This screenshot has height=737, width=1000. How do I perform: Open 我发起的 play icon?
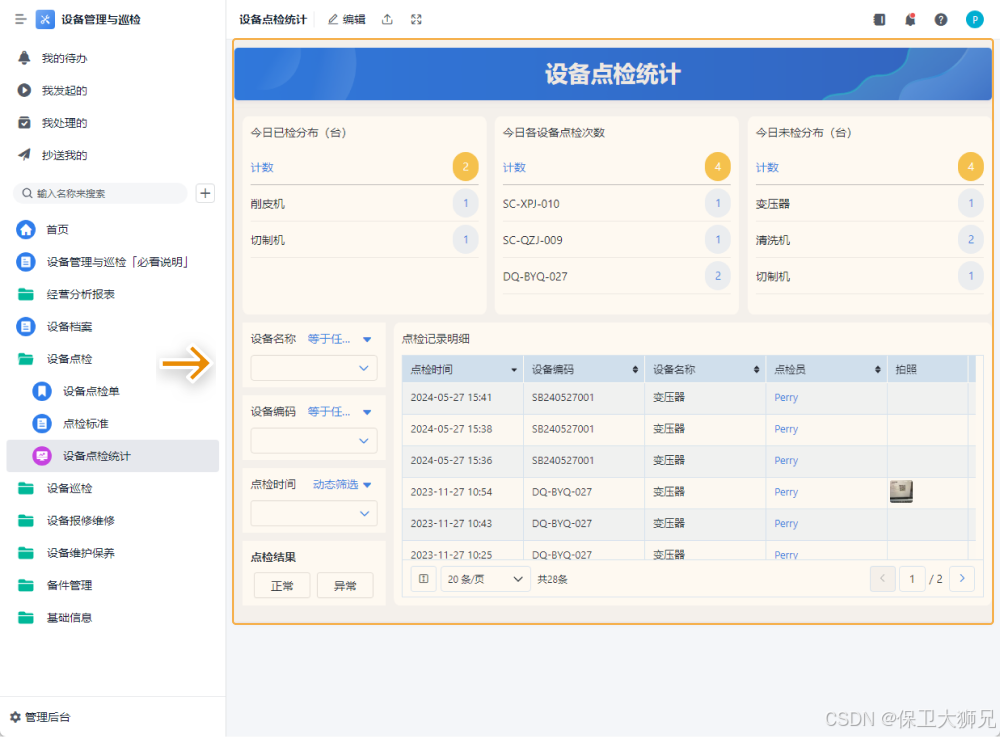click(24, 91)
